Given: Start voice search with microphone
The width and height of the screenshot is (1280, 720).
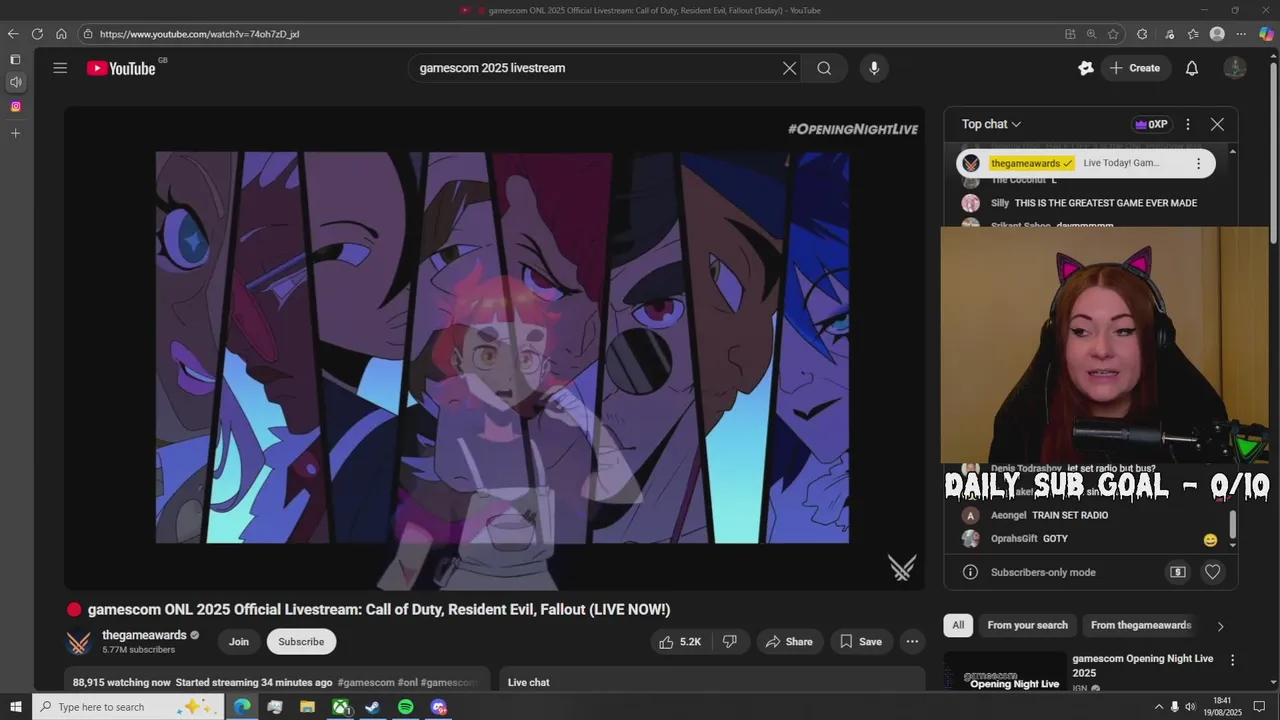Looking at the screenshot, I should (x=874, y=68).
